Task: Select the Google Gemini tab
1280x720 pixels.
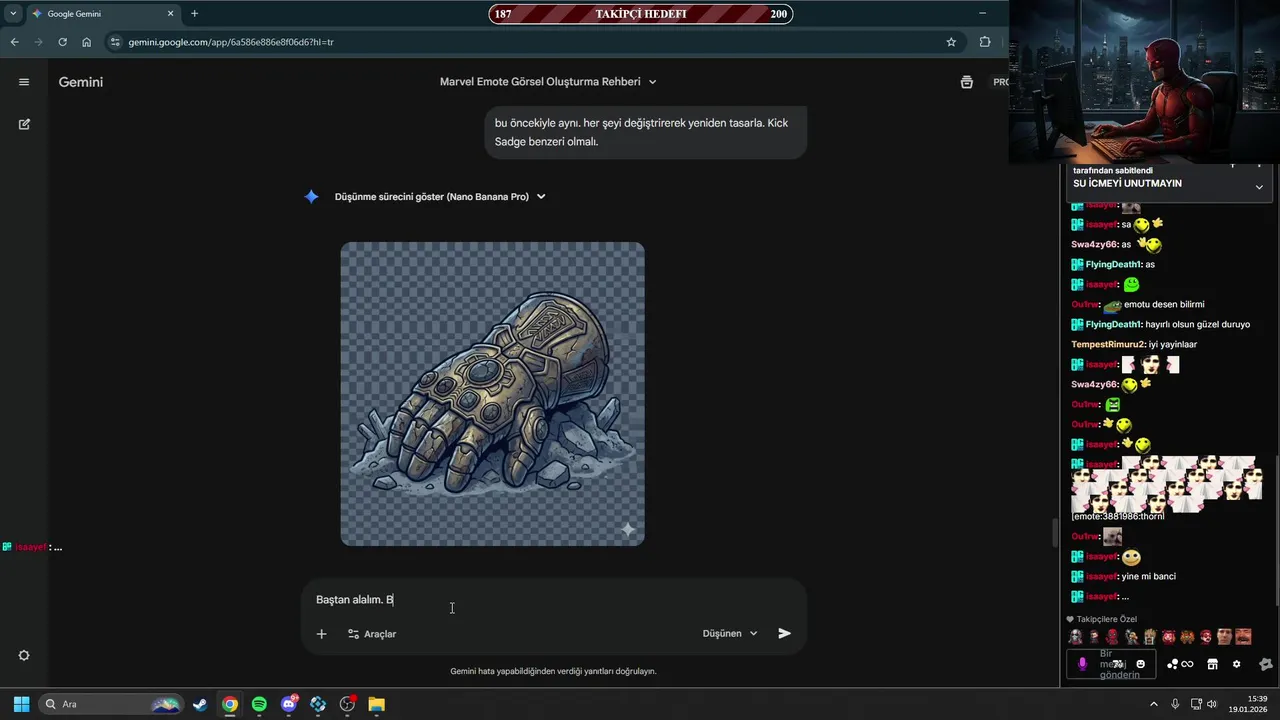Action: [102, 14]
